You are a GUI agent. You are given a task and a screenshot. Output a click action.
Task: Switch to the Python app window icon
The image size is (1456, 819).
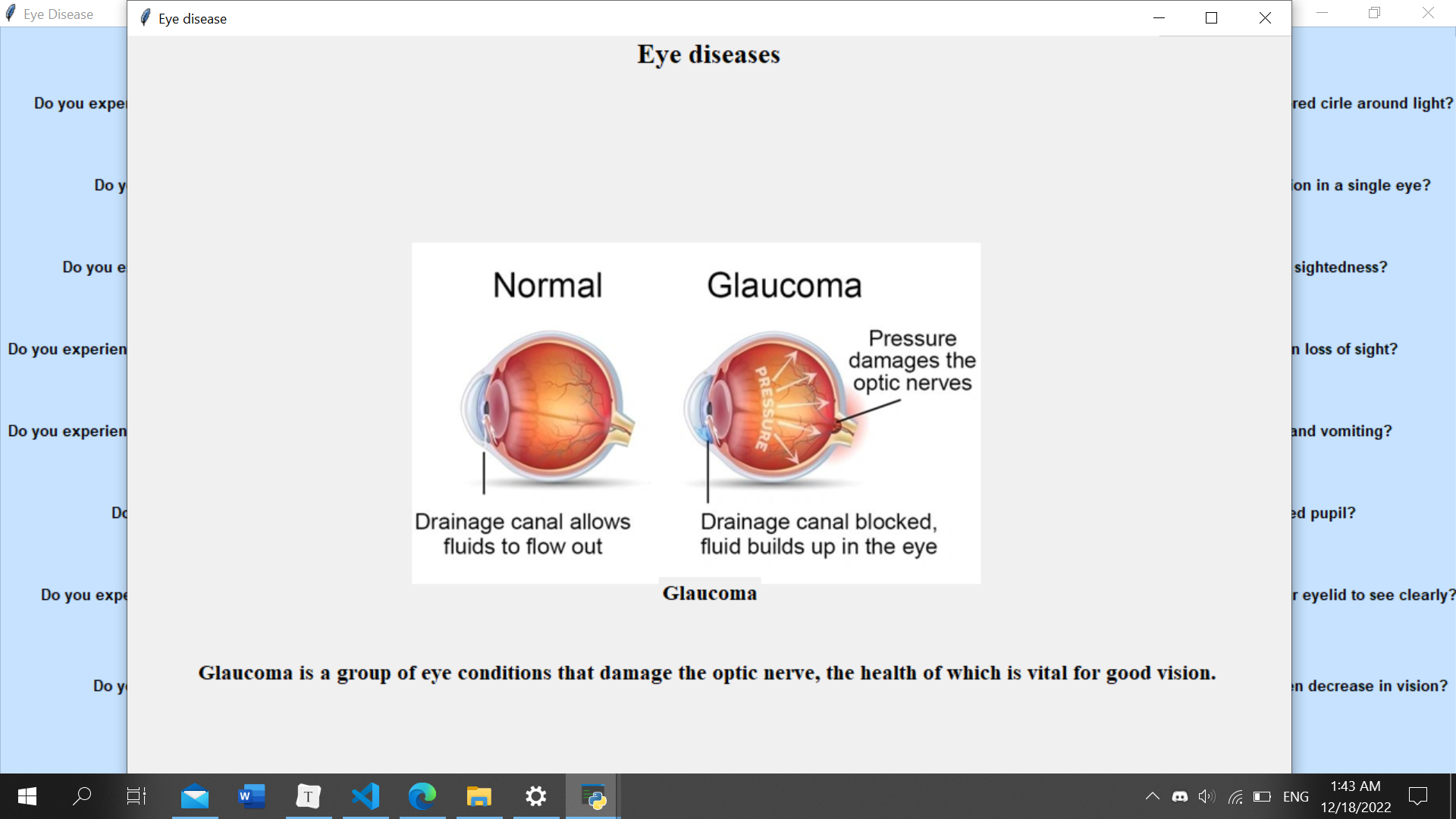click(593, 796)
